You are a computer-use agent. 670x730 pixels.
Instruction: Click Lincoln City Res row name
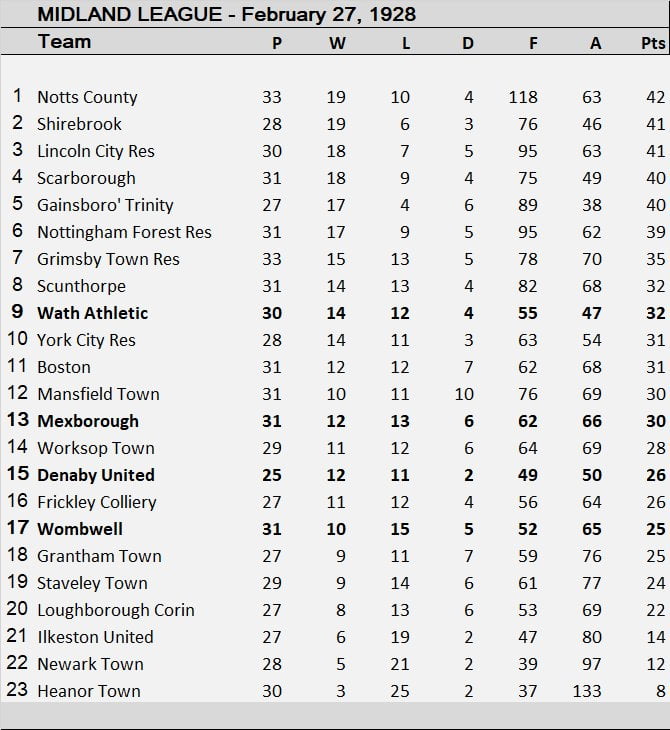(95, 151)
